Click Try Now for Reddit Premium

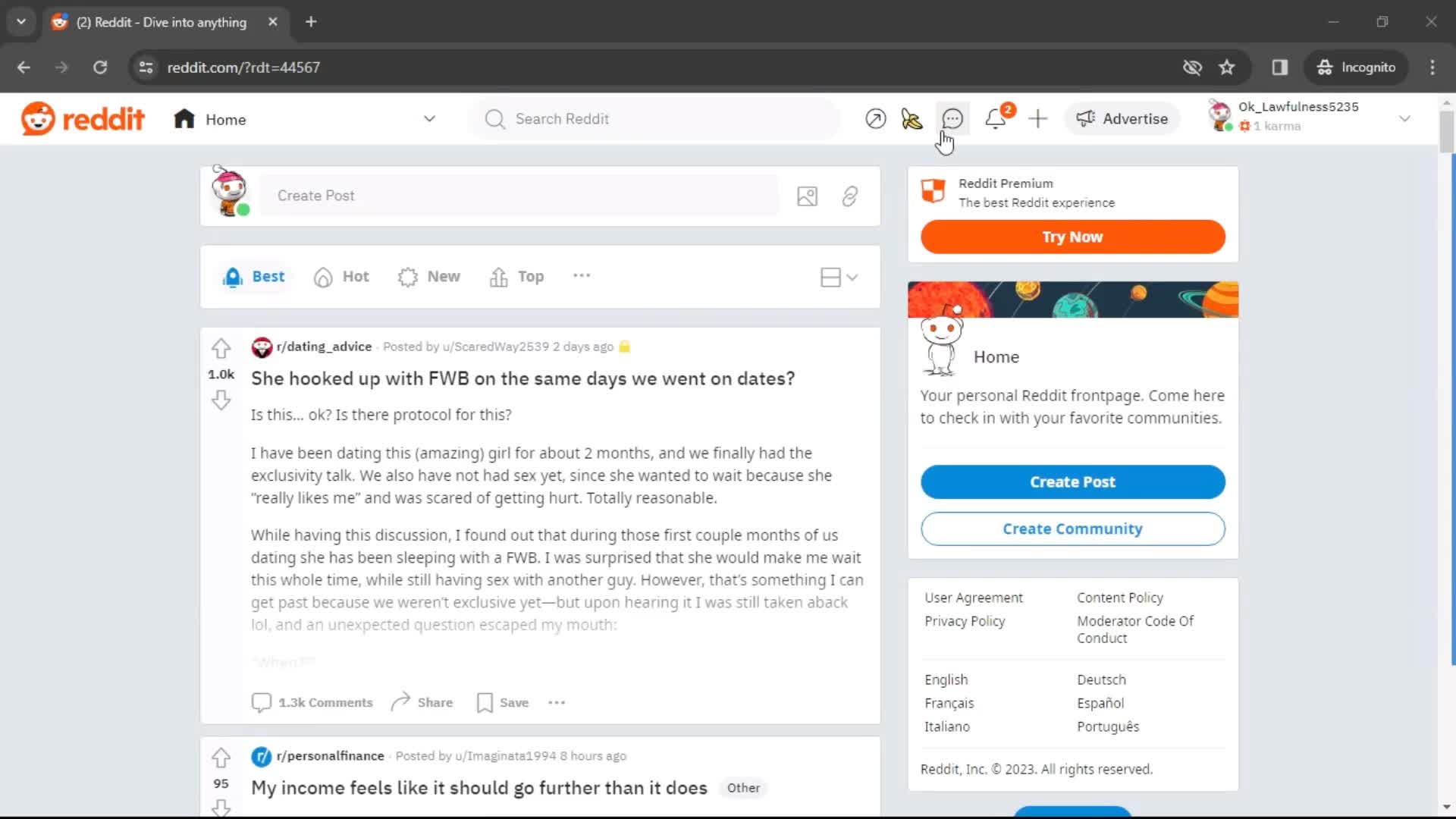(1073, 237)
